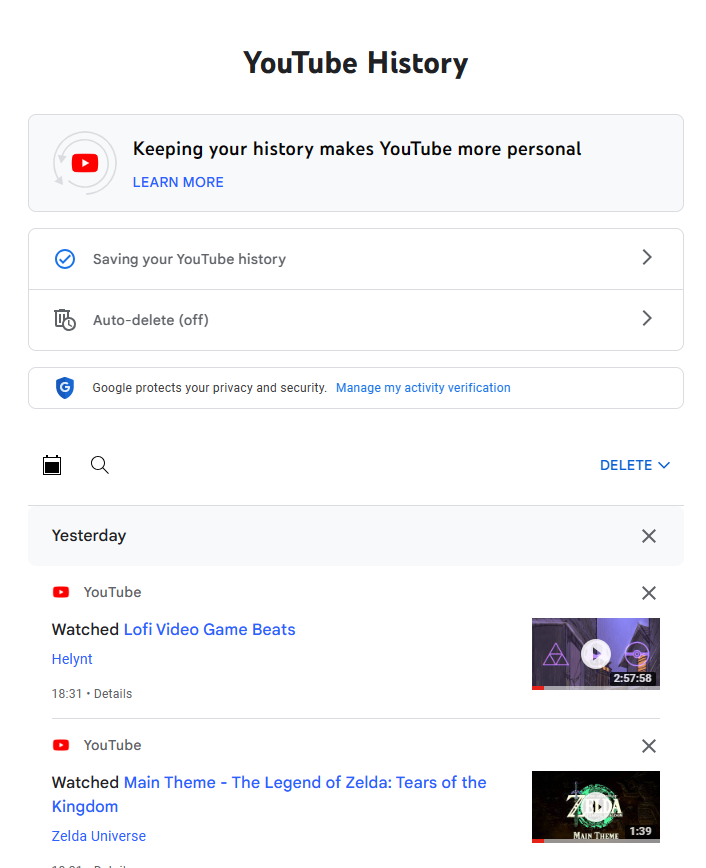Search history using the magnifier icon

pos(100,465)
